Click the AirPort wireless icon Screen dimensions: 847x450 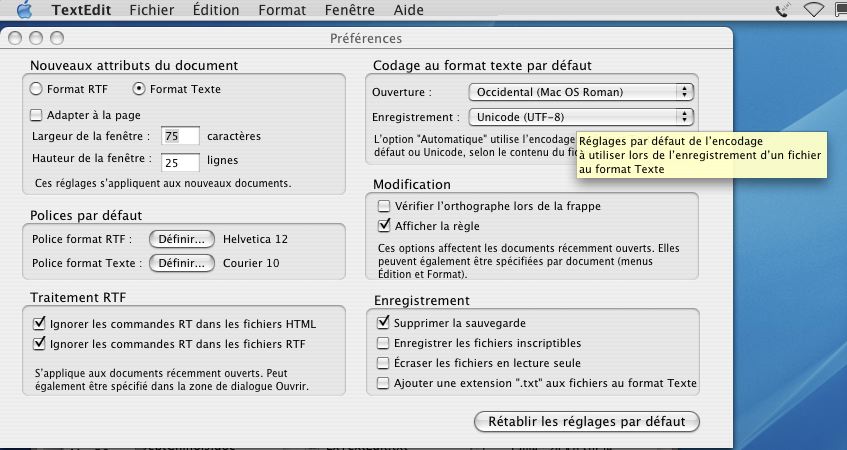pyautogui.click(x=813, y=11)
